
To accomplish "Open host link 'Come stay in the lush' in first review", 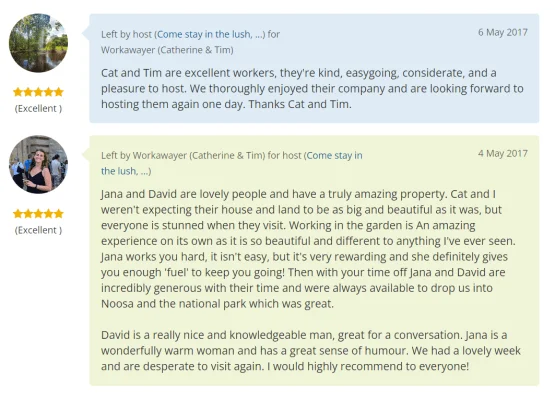I will coord(210,34).
